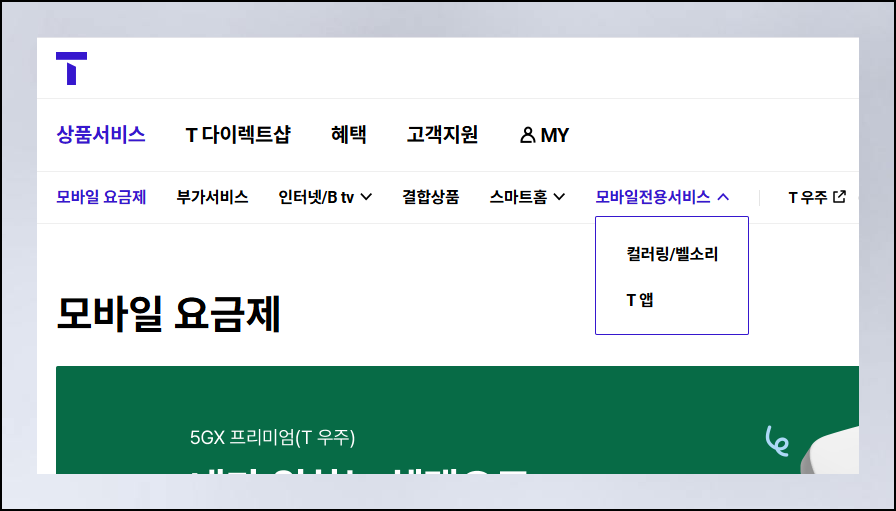Open the MY user profile icon
Screen dimensions: 896x511
(x=527, y=135)
